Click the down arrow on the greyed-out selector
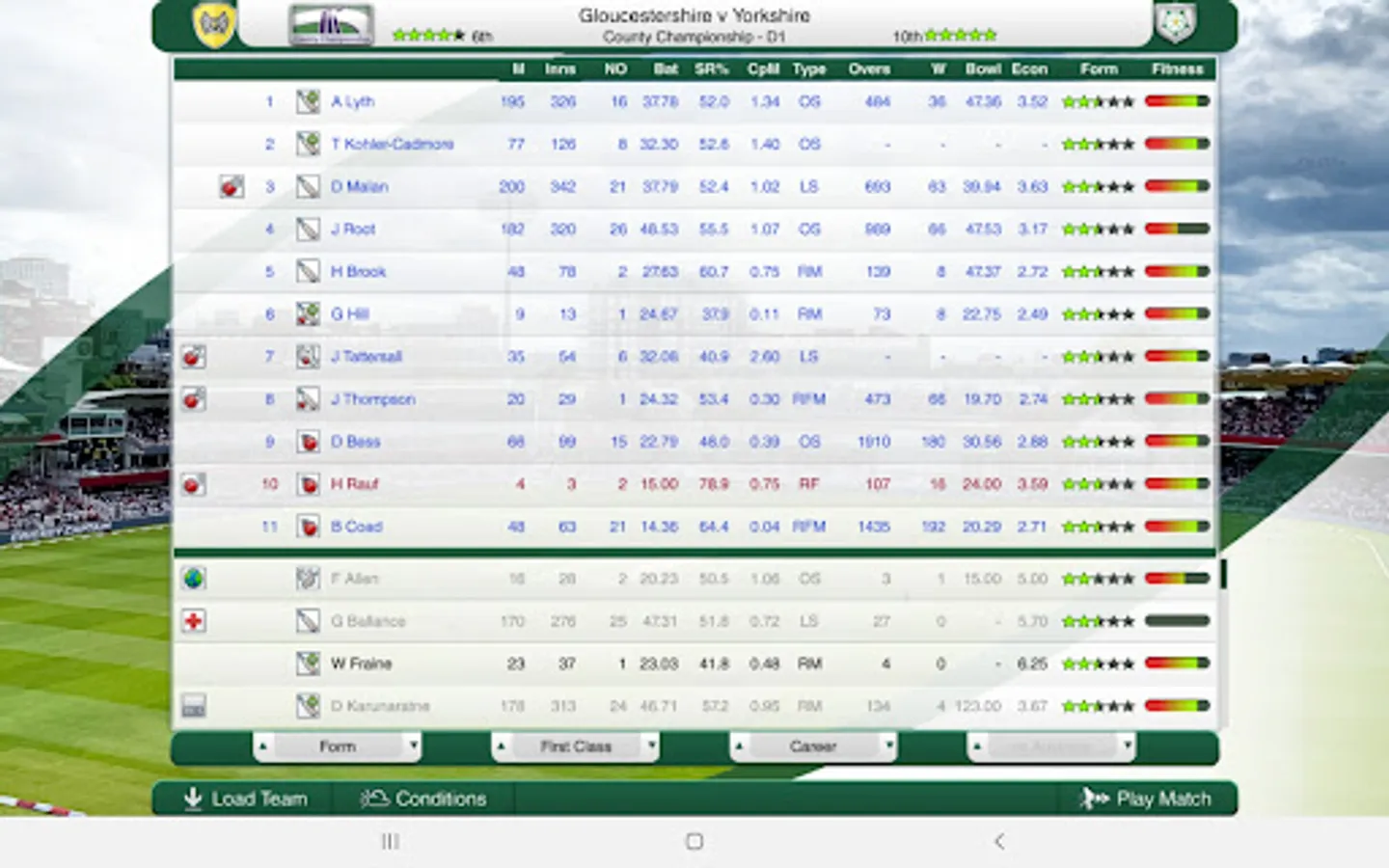The width and height of the screenshot is (1389, 868). (1128, 746)
